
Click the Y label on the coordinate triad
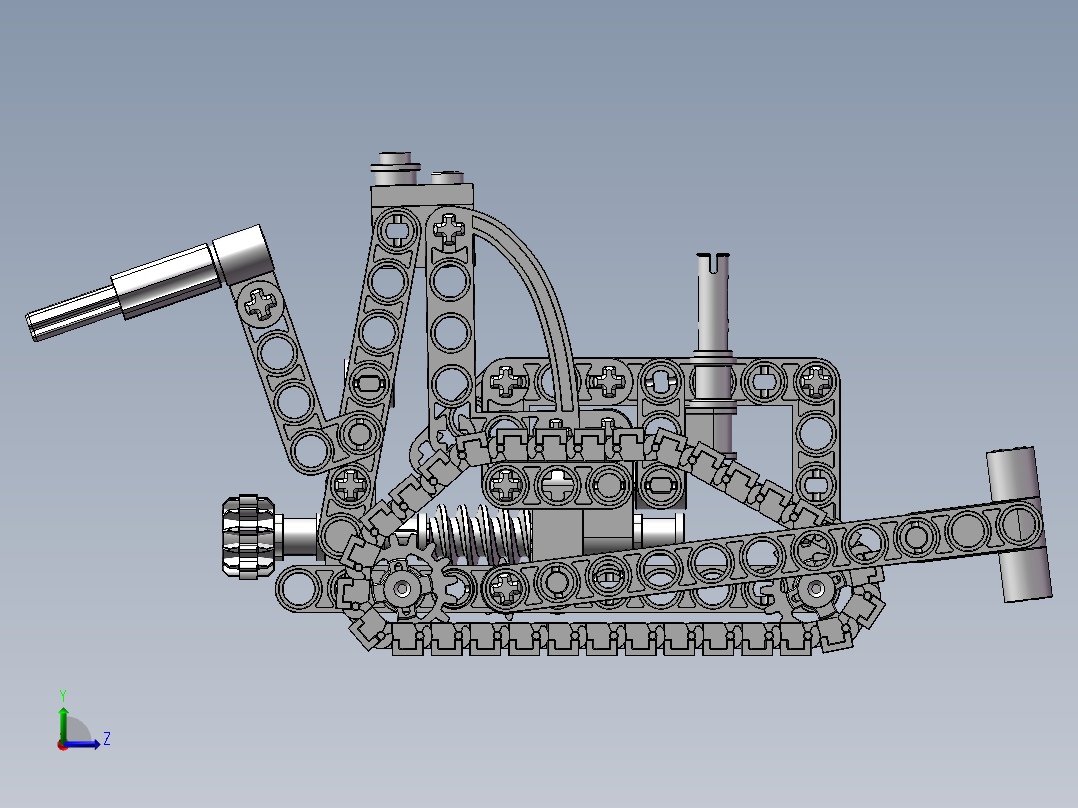[x=63, y=696]
